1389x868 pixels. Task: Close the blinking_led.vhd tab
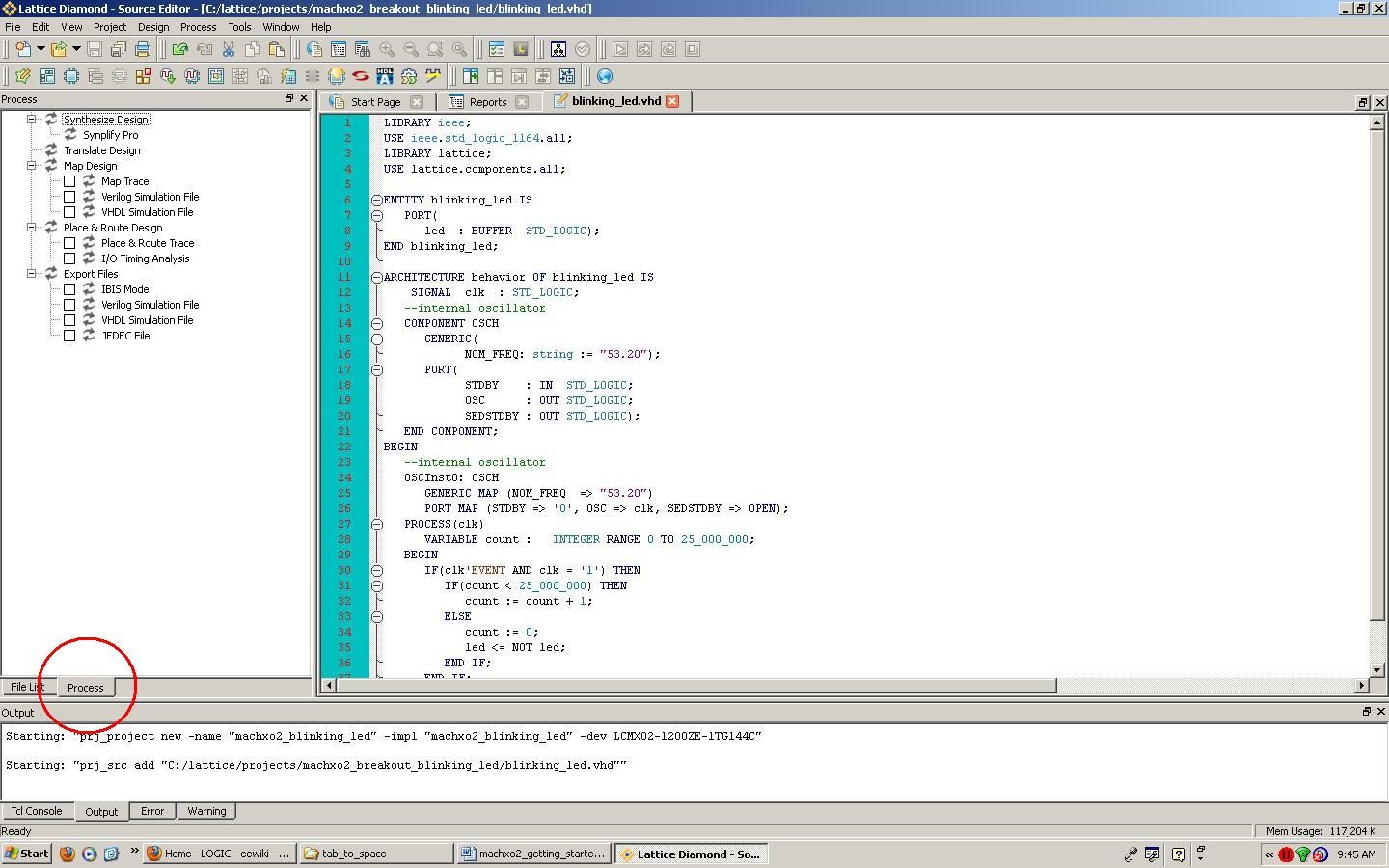coord(672,101)
